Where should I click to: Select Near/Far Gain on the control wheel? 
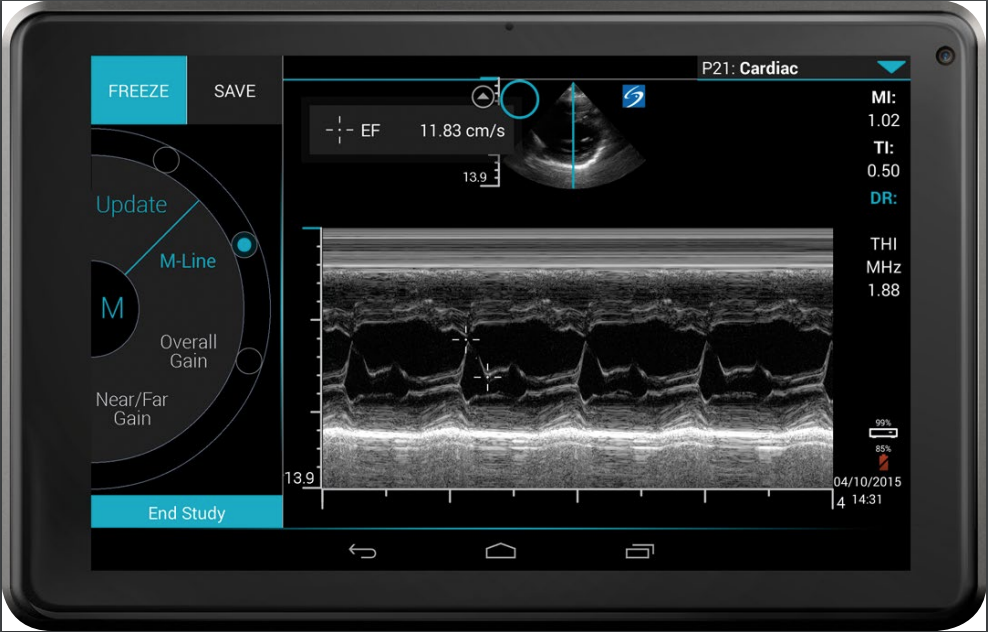coord(131,408)
